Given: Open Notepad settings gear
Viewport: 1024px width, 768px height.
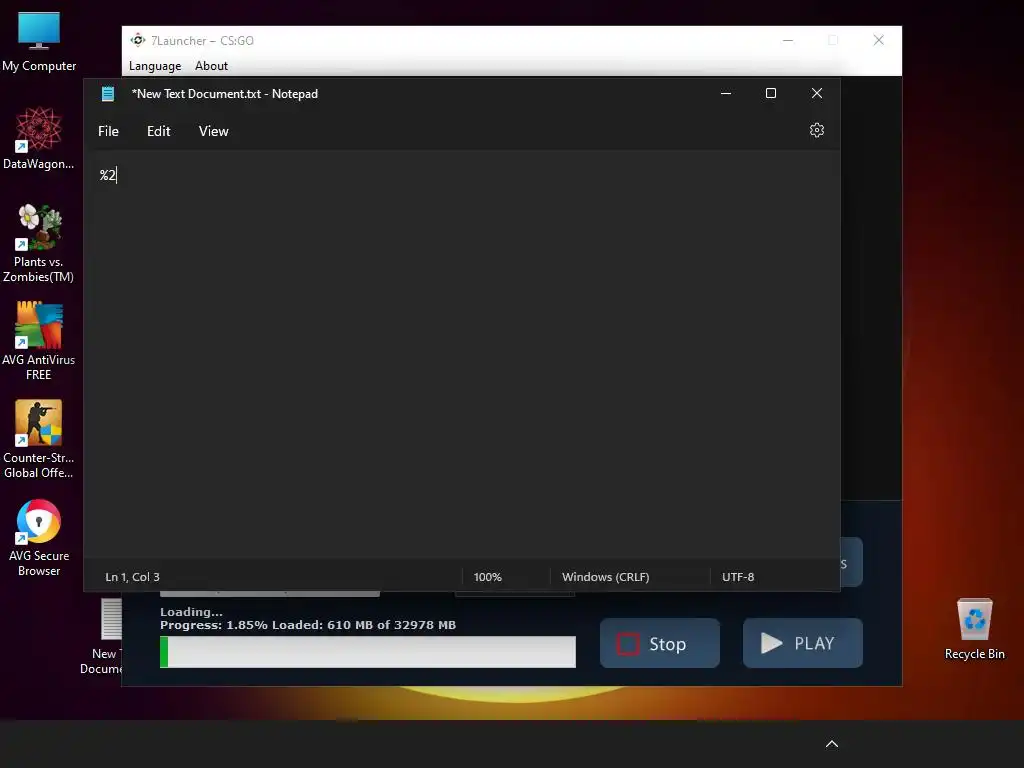Looking at the screenshot, I should point(816,131).
